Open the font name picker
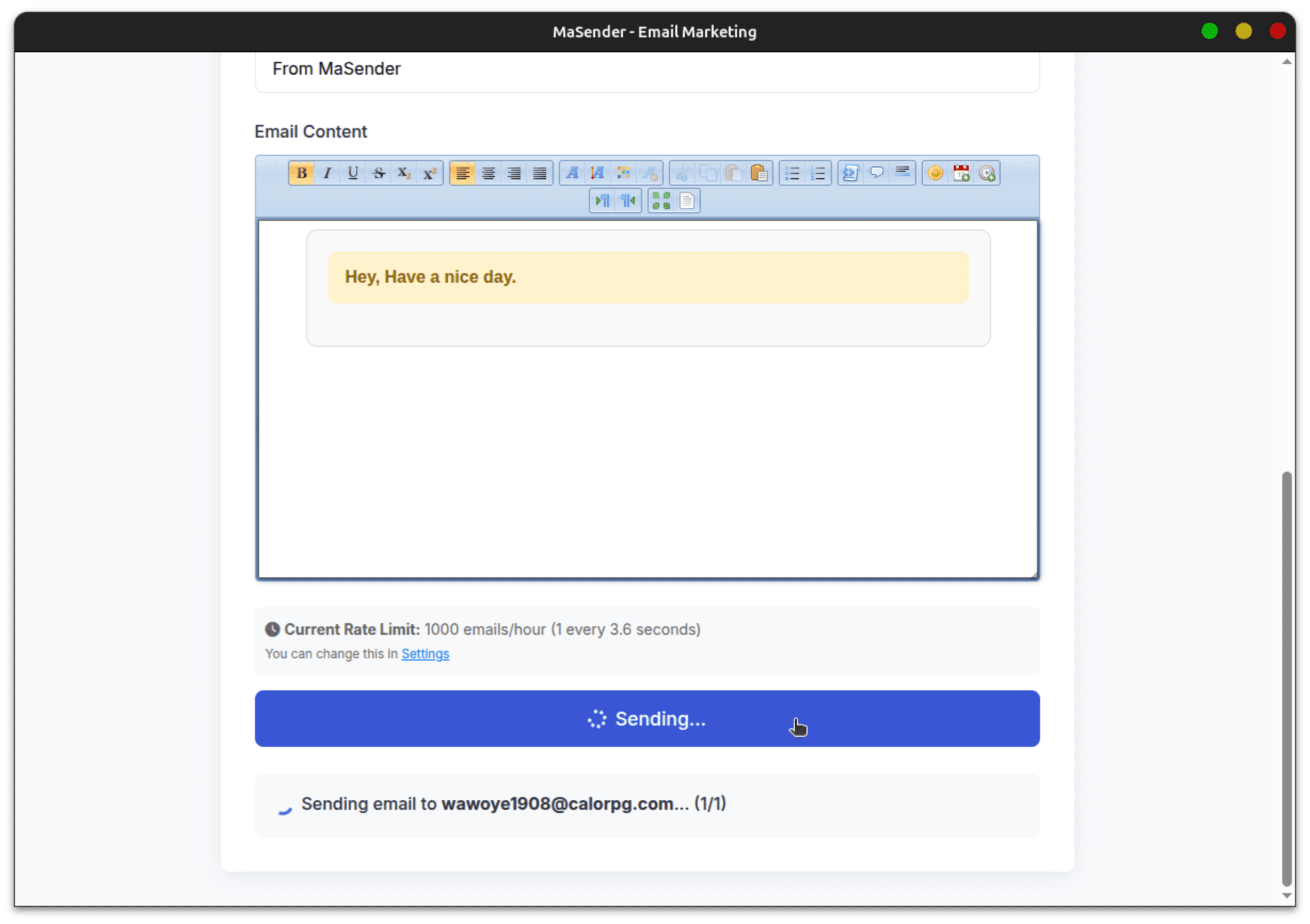The width and height of the screenshot is (1310, 924). pos(572,173)
